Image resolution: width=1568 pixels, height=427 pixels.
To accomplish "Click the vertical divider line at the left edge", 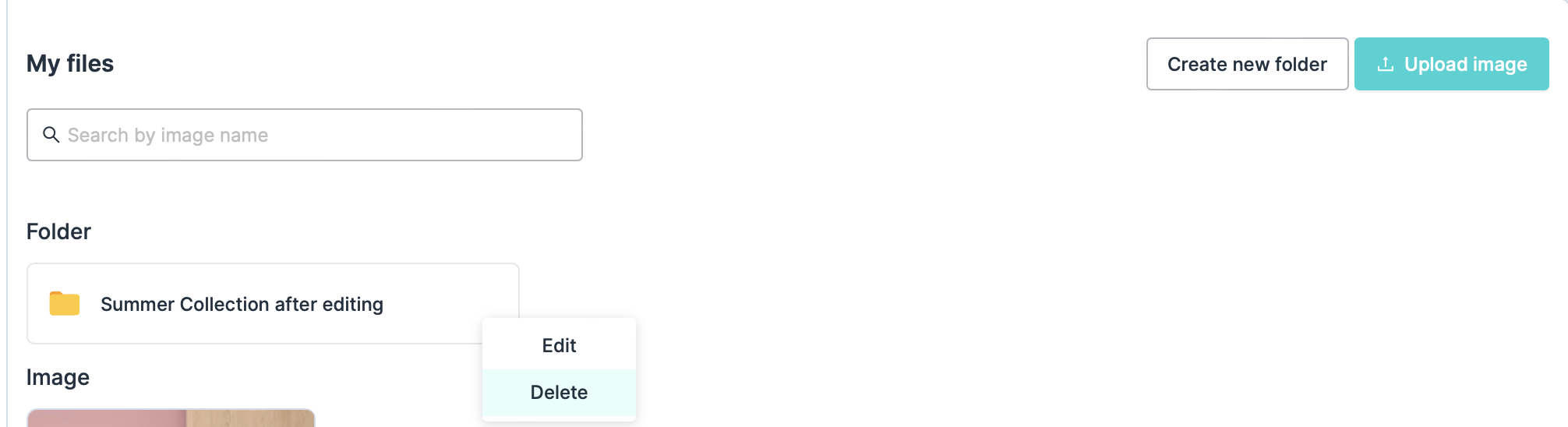I will point(7,234).
